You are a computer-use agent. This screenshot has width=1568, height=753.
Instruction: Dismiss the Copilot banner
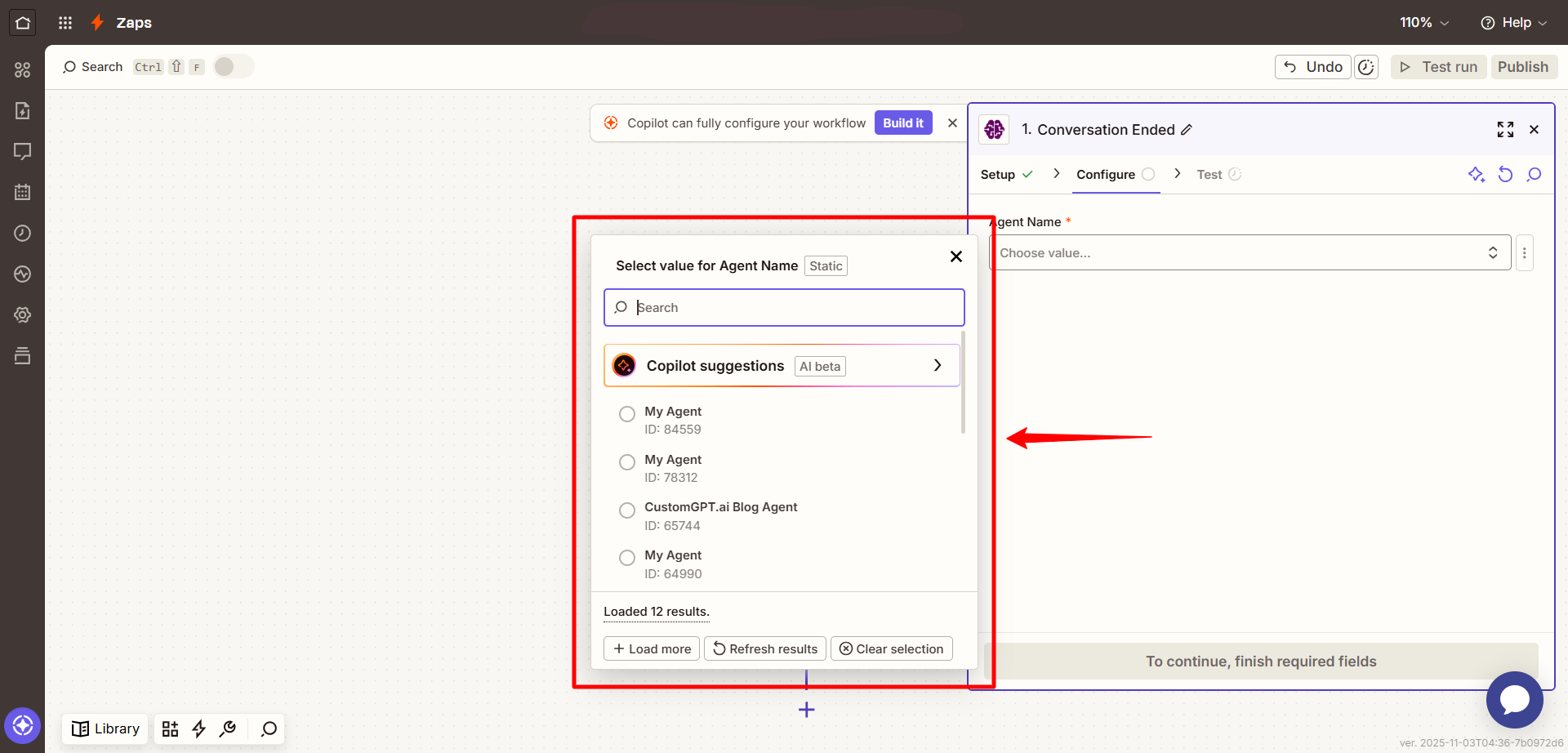point(952,123)
